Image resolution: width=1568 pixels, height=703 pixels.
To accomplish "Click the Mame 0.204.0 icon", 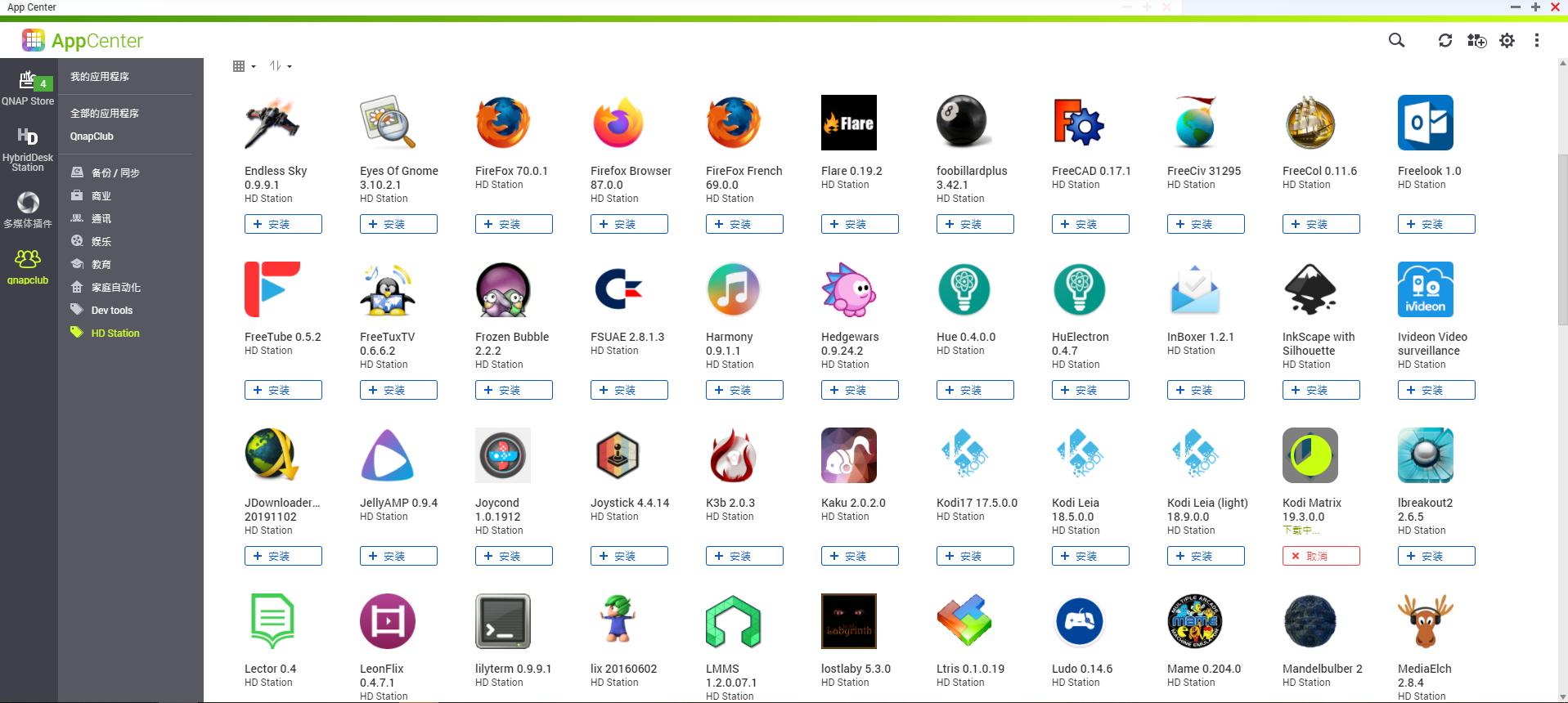I will [1195, 621].
